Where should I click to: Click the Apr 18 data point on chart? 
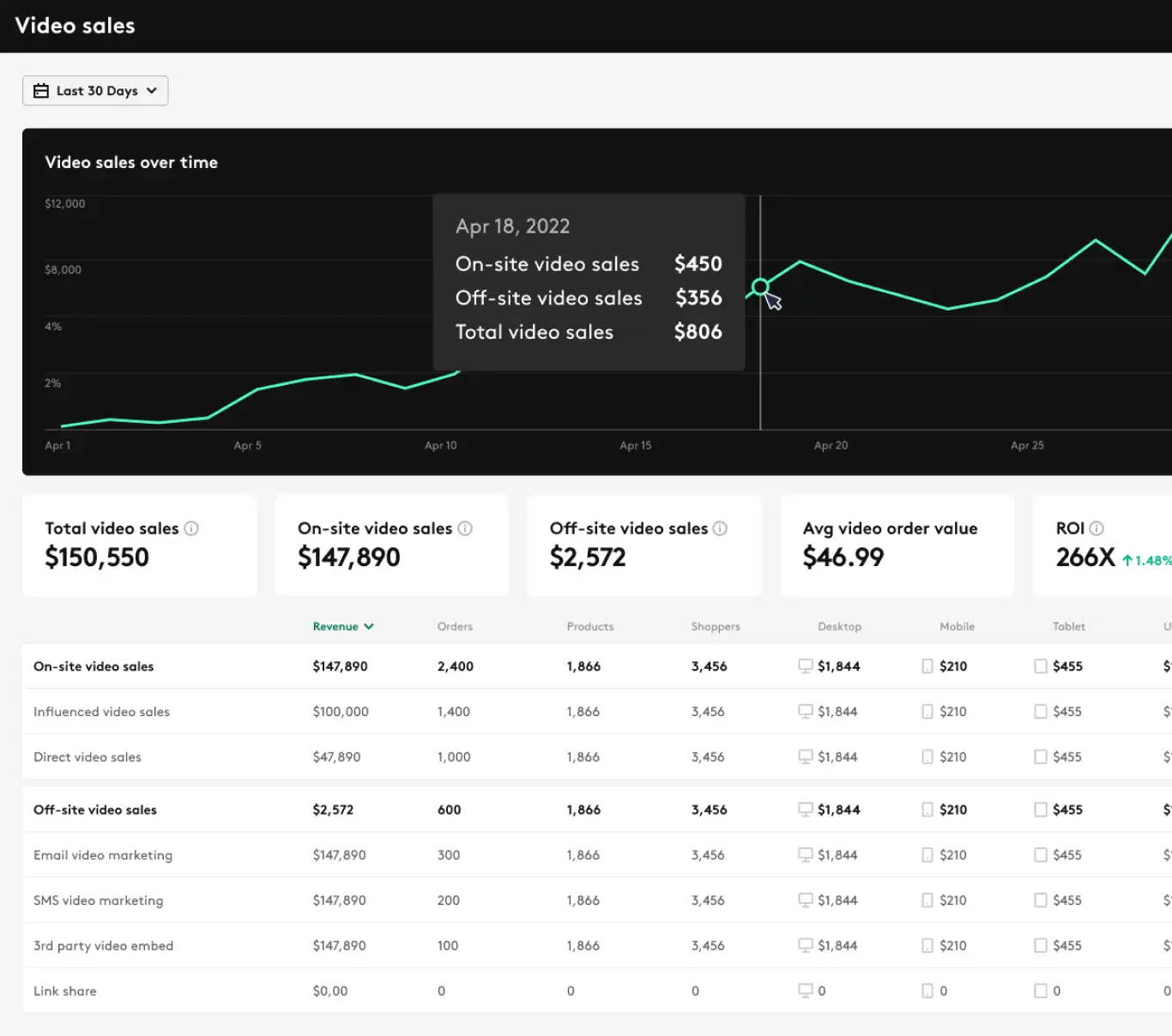tap(760, 286)
